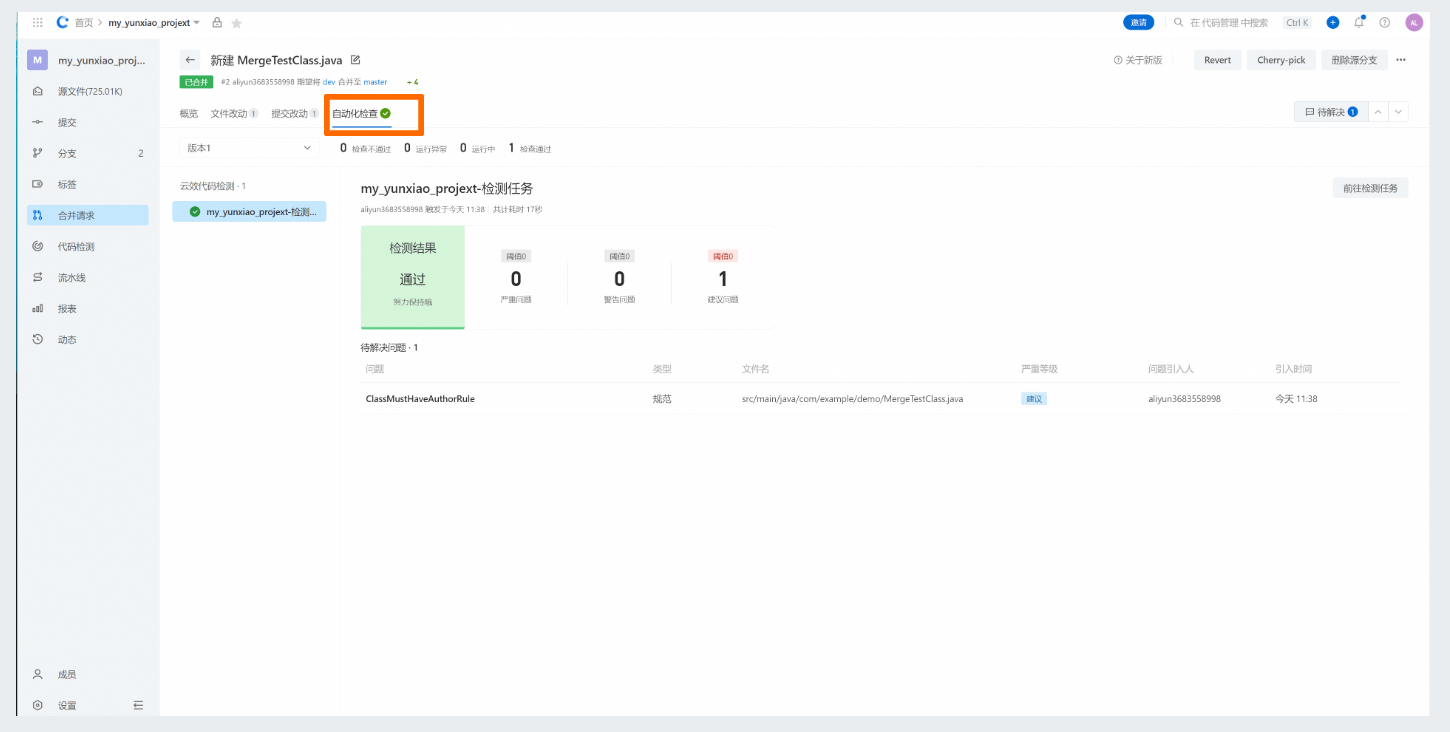The width and height of the screenshot is (1450, 732).
Task: Open the AL user avatar menu
Action: (x=1413, y=22)
